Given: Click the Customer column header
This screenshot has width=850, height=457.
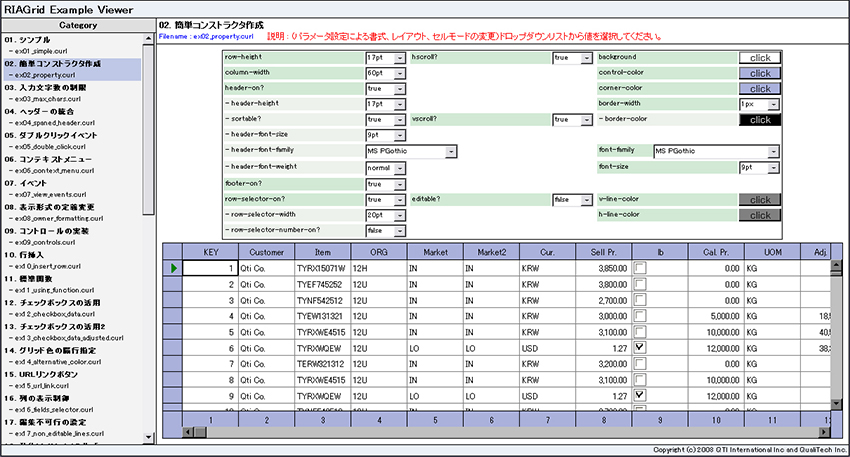Looking at the screenshot, I should 266,252.
